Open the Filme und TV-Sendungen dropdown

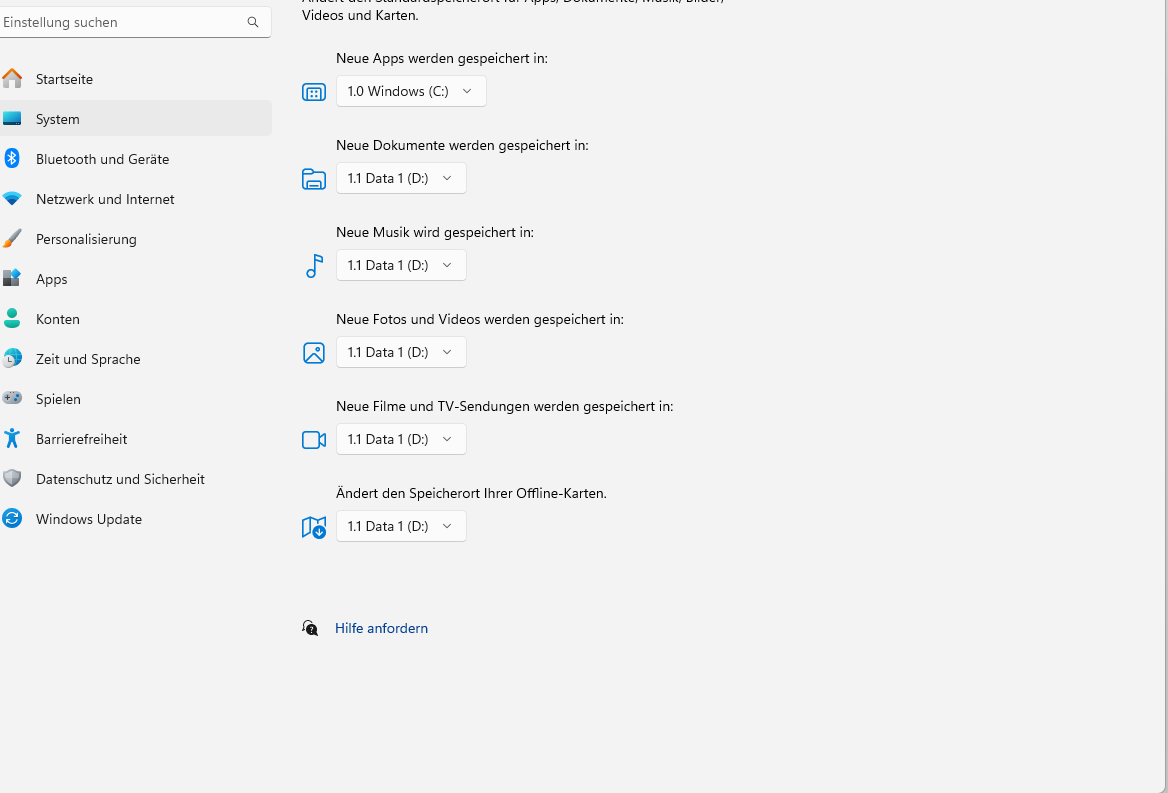pos(402,439)
